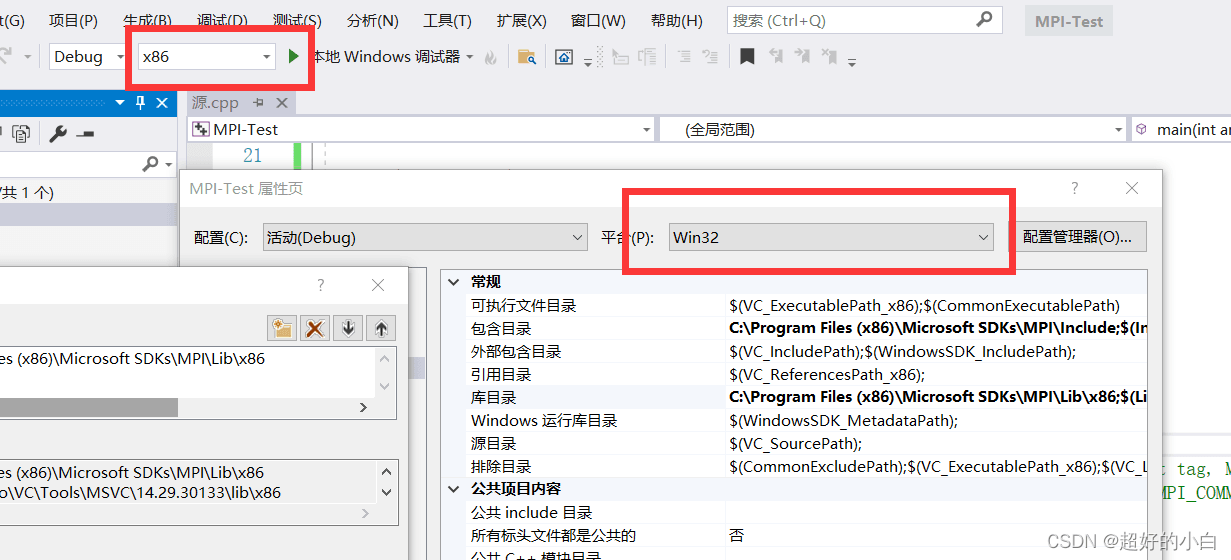Move the selected directory line up
Screen dimensions: 1231x560
click(x=381, y=328)
